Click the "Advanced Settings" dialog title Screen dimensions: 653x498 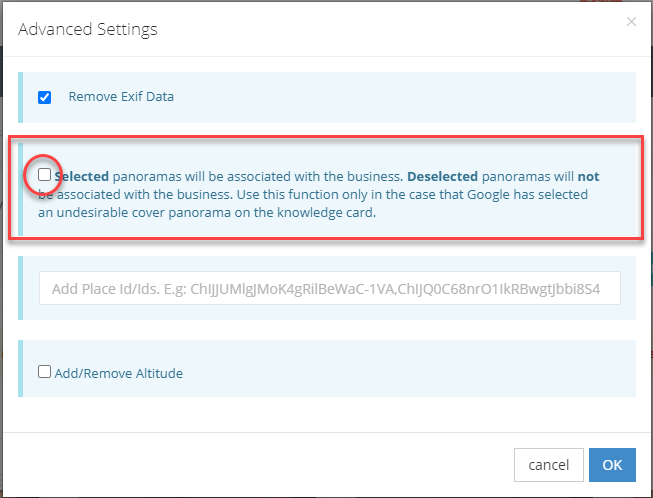(x=88, y=29)
